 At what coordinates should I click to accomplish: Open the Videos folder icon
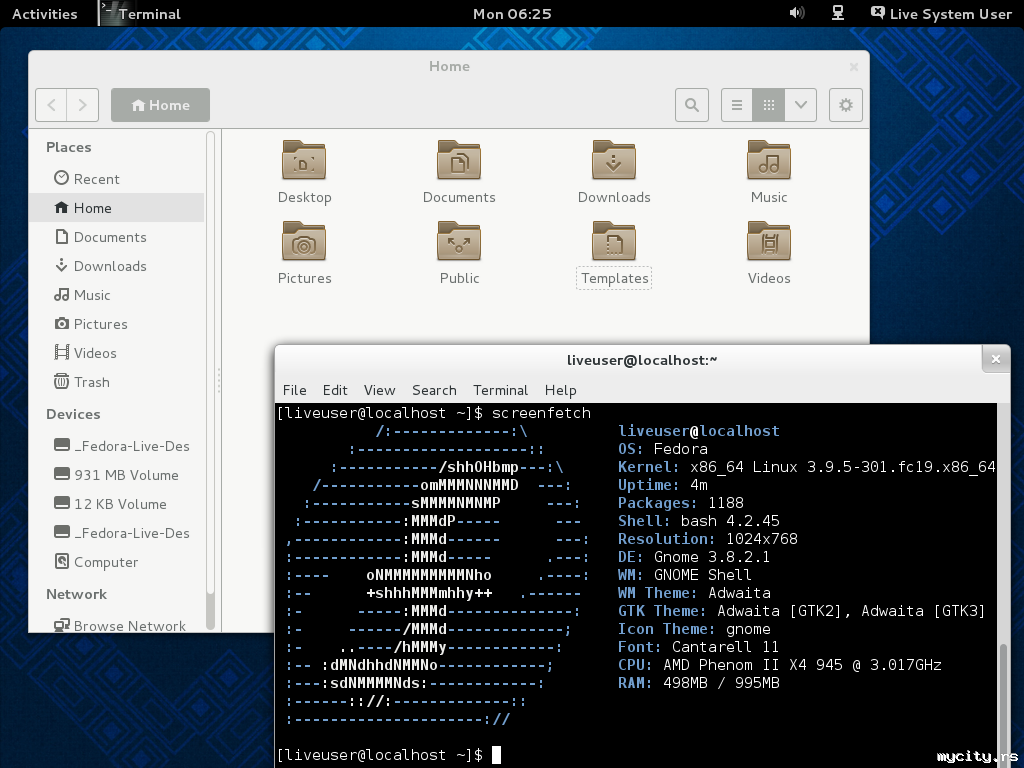tap(769, 242)
